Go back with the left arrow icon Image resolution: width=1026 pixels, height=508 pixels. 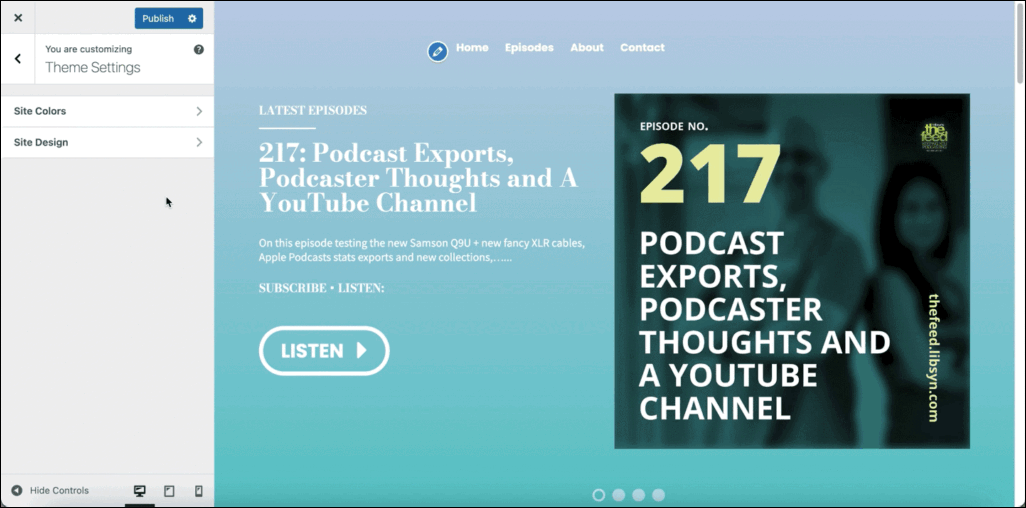[x=18, y=59]
